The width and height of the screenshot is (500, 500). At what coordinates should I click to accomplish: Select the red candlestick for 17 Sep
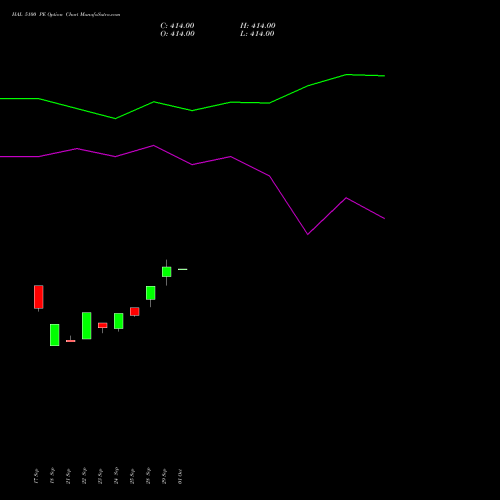(39, 297)
